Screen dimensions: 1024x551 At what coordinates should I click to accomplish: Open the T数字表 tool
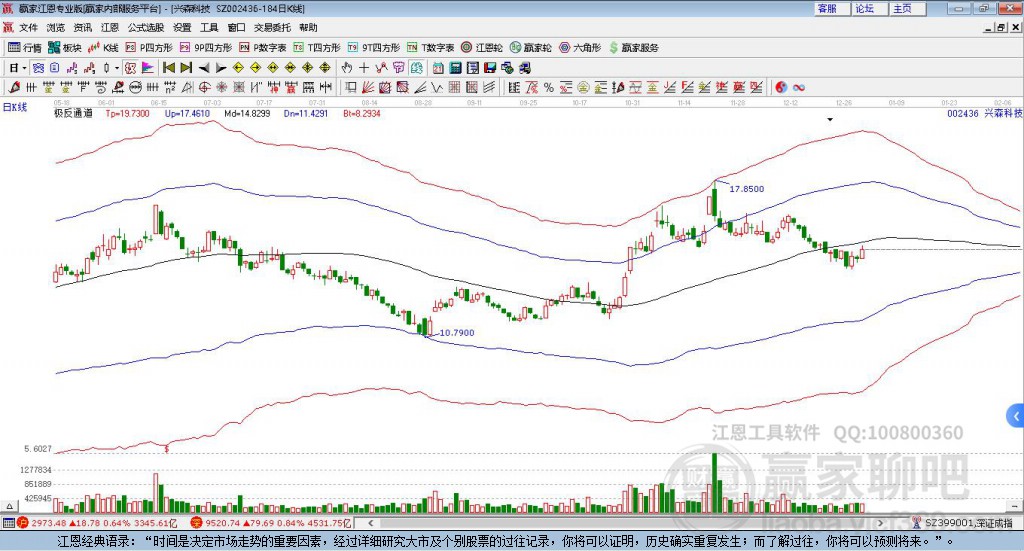[x=430, y=48]
